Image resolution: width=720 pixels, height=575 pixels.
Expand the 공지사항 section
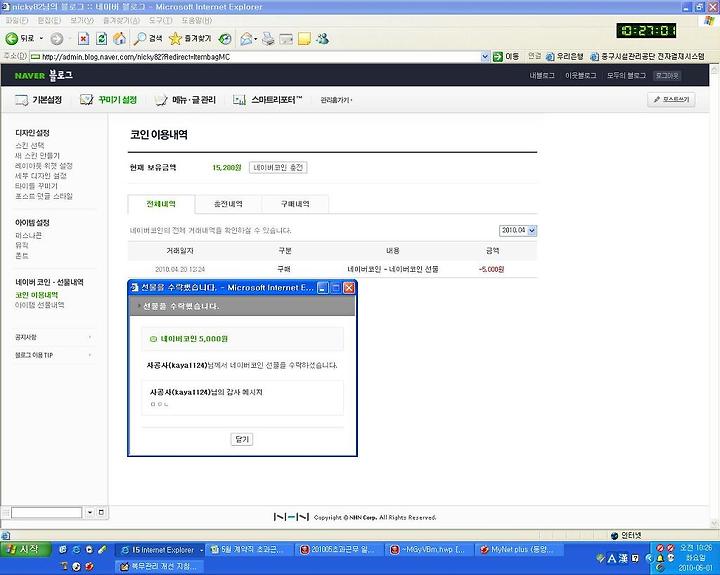53,337
